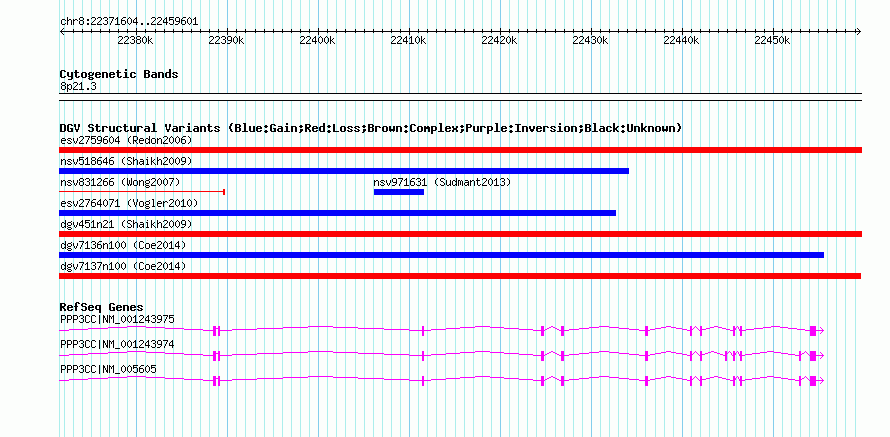Select the PPP3CC NM_005605 gene model track
This screenshot has width=890, height=437.
pyautogui.click(x=442, y=380)
